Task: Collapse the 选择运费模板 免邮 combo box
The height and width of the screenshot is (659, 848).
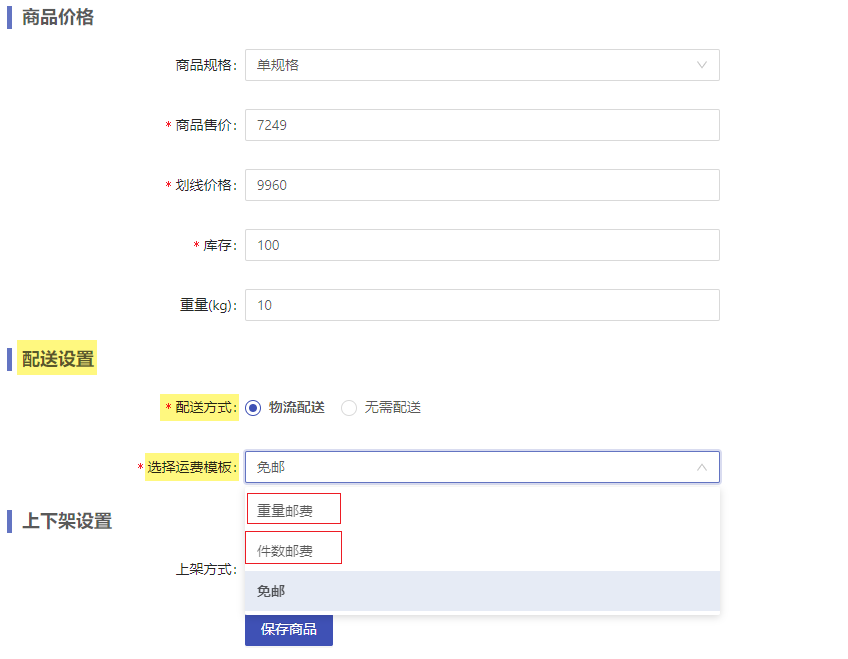Action: 482,467
